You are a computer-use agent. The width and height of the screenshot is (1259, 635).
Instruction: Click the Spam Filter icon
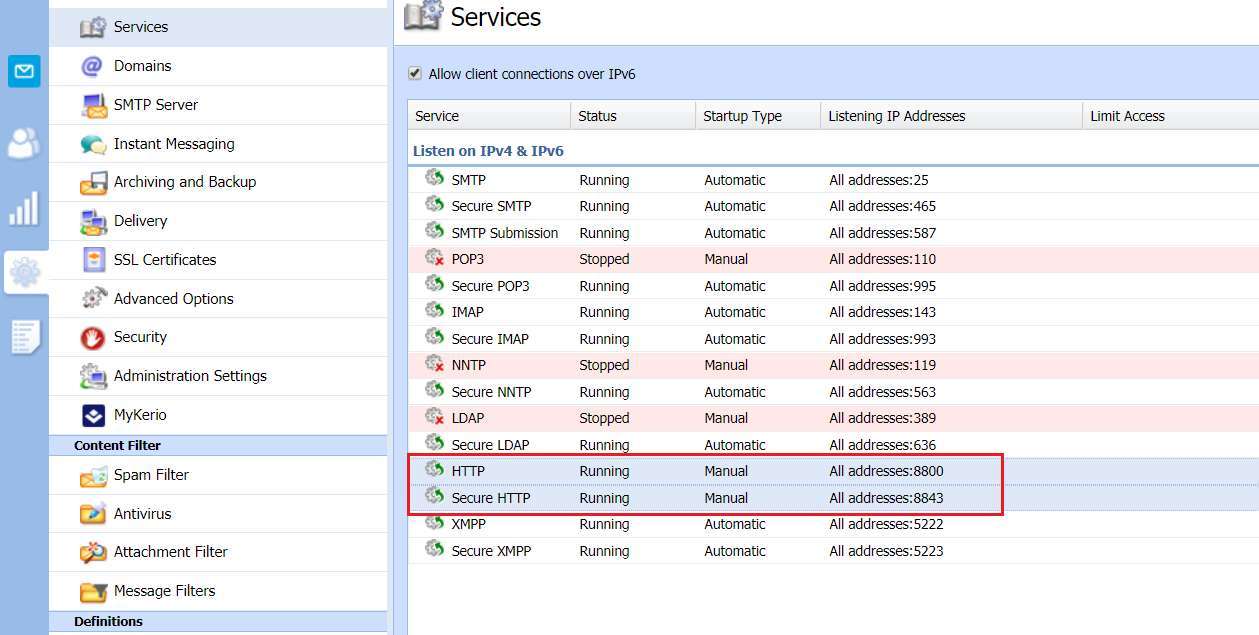click(93, 475)
